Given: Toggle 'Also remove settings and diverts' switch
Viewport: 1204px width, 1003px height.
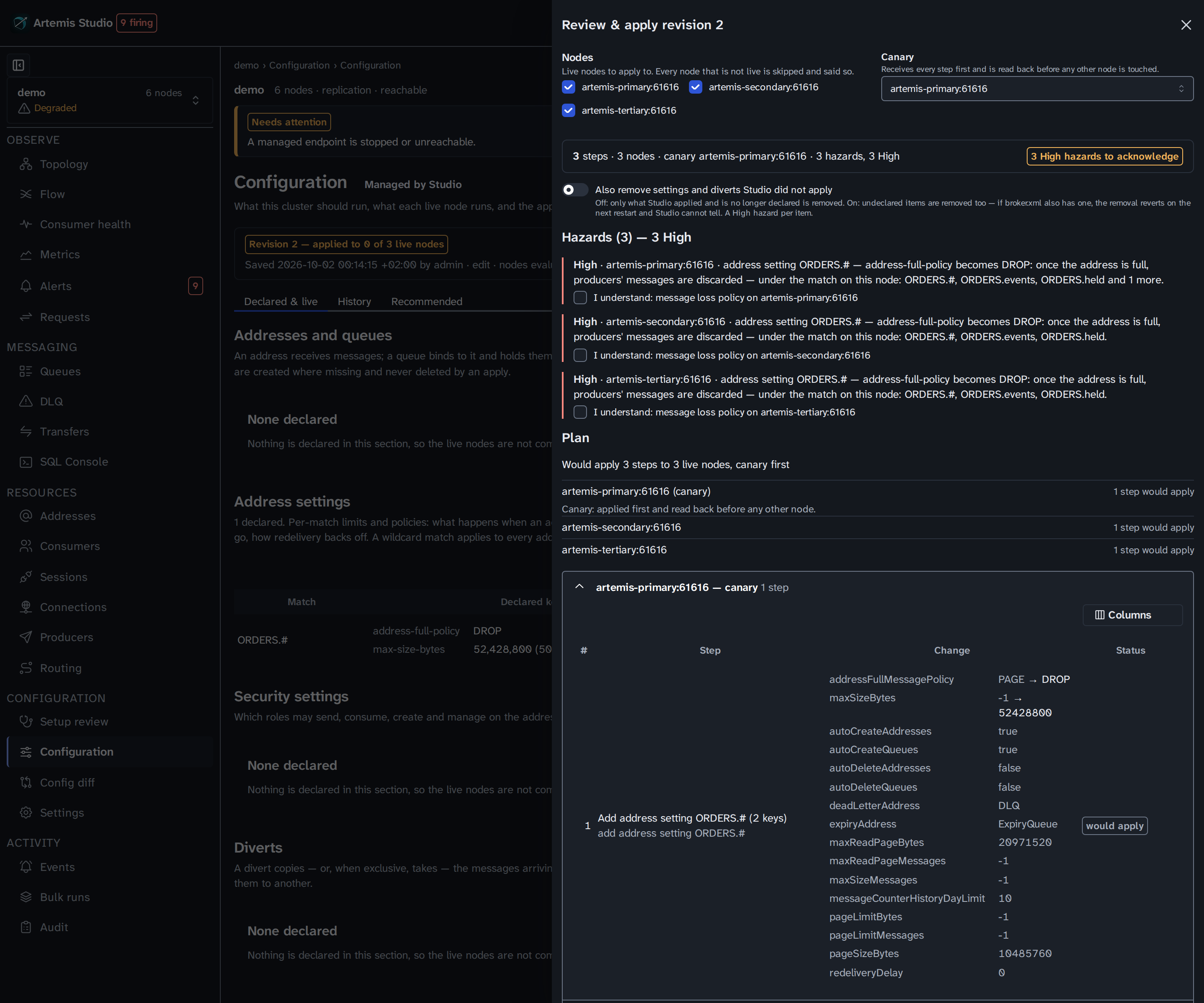Looking at the screenshot, I should 574,190.
